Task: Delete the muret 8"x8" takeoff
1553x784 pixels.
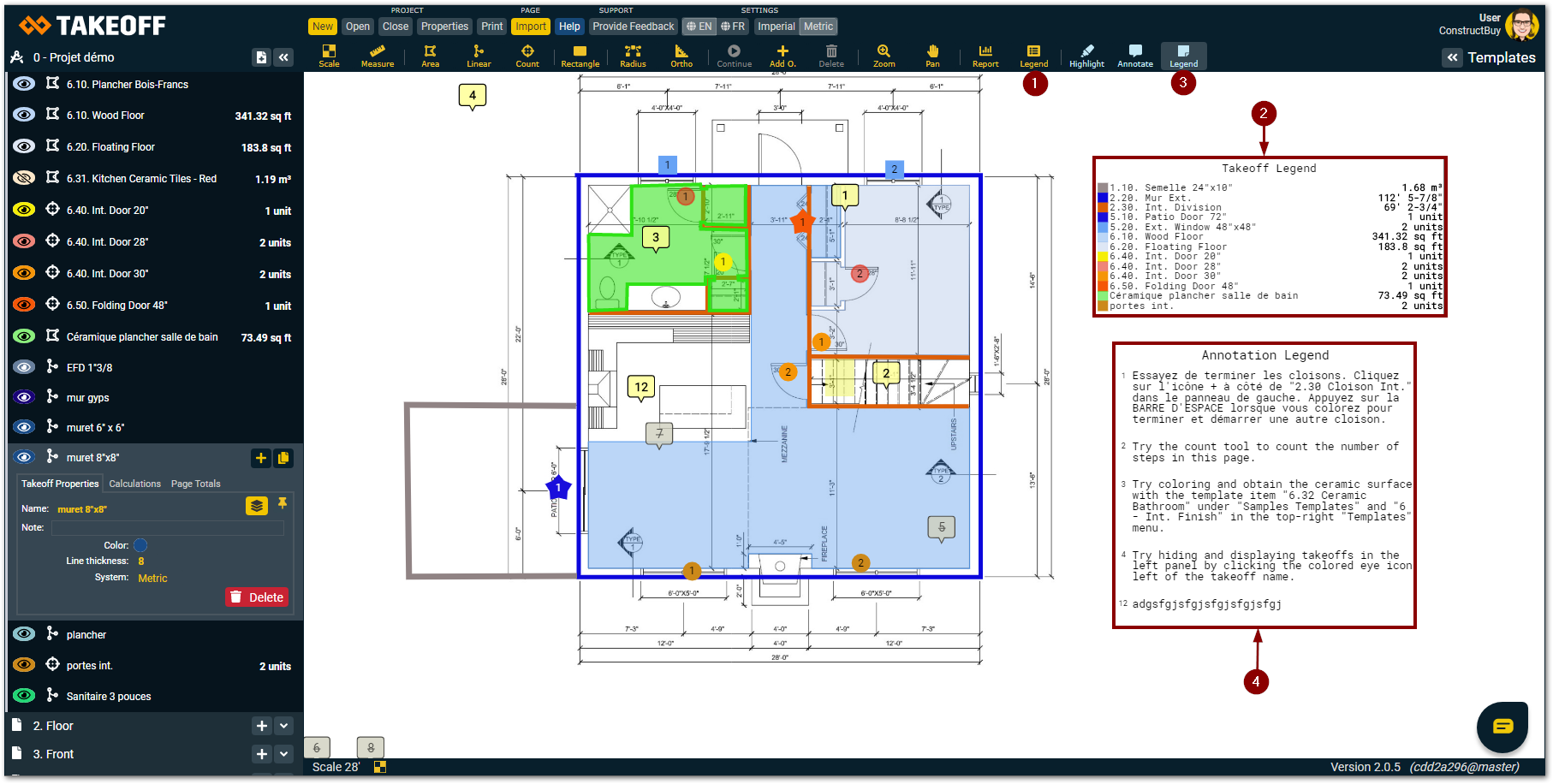Action: [257, 597]
